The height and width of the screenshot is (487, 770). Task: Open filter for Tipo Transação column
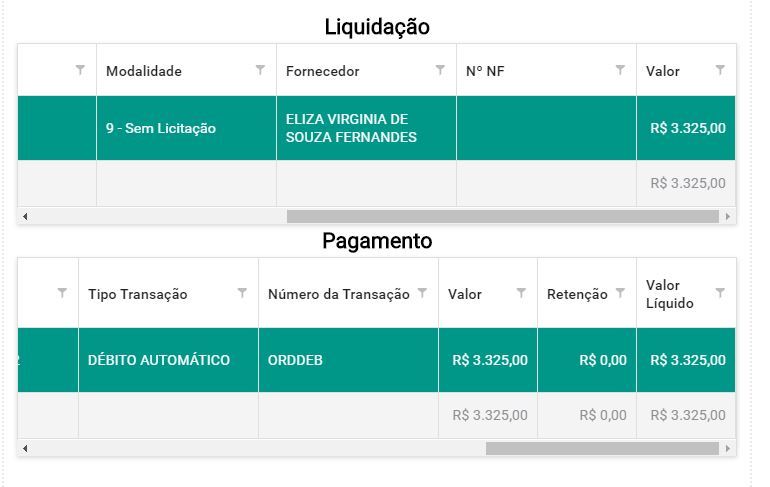242,293
